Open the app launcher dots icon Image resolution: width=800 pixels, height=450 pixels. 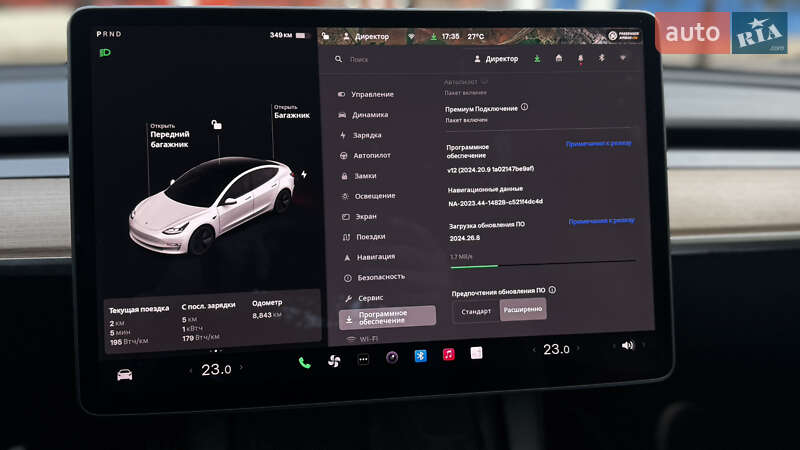363,359
